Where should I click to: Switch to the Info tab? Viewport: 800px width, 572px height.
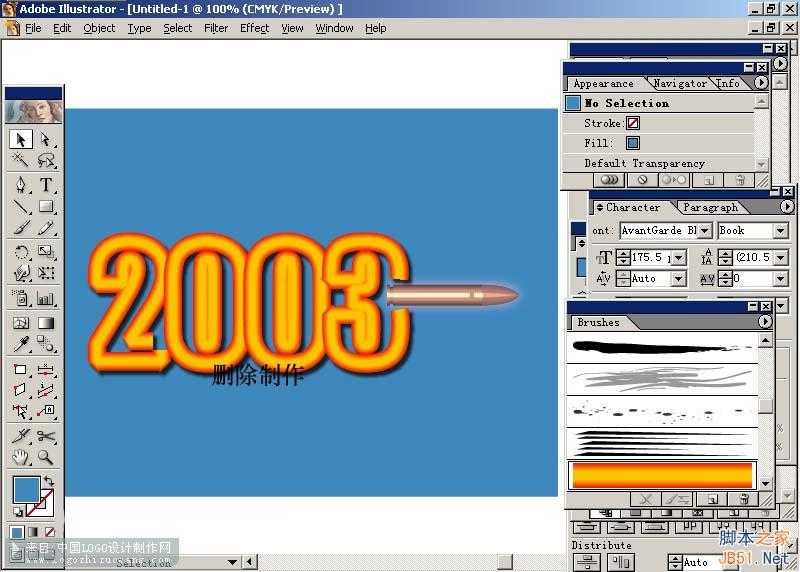click(728, 83)
